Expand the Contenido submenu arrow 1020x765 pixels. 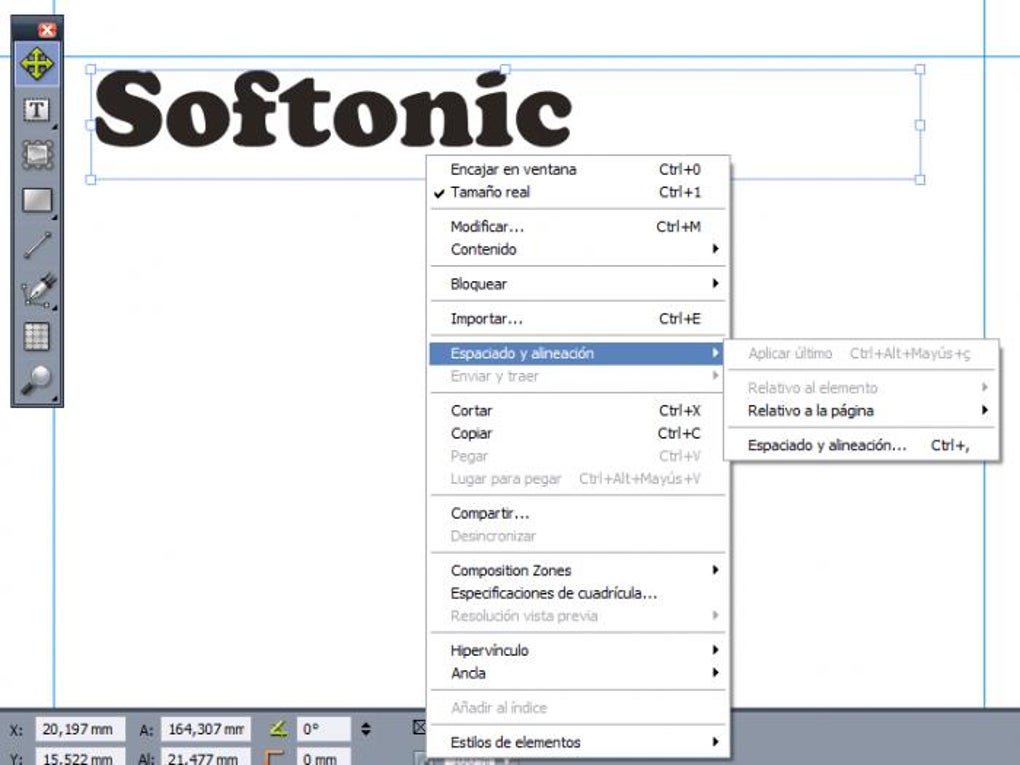tap(715, 249)
